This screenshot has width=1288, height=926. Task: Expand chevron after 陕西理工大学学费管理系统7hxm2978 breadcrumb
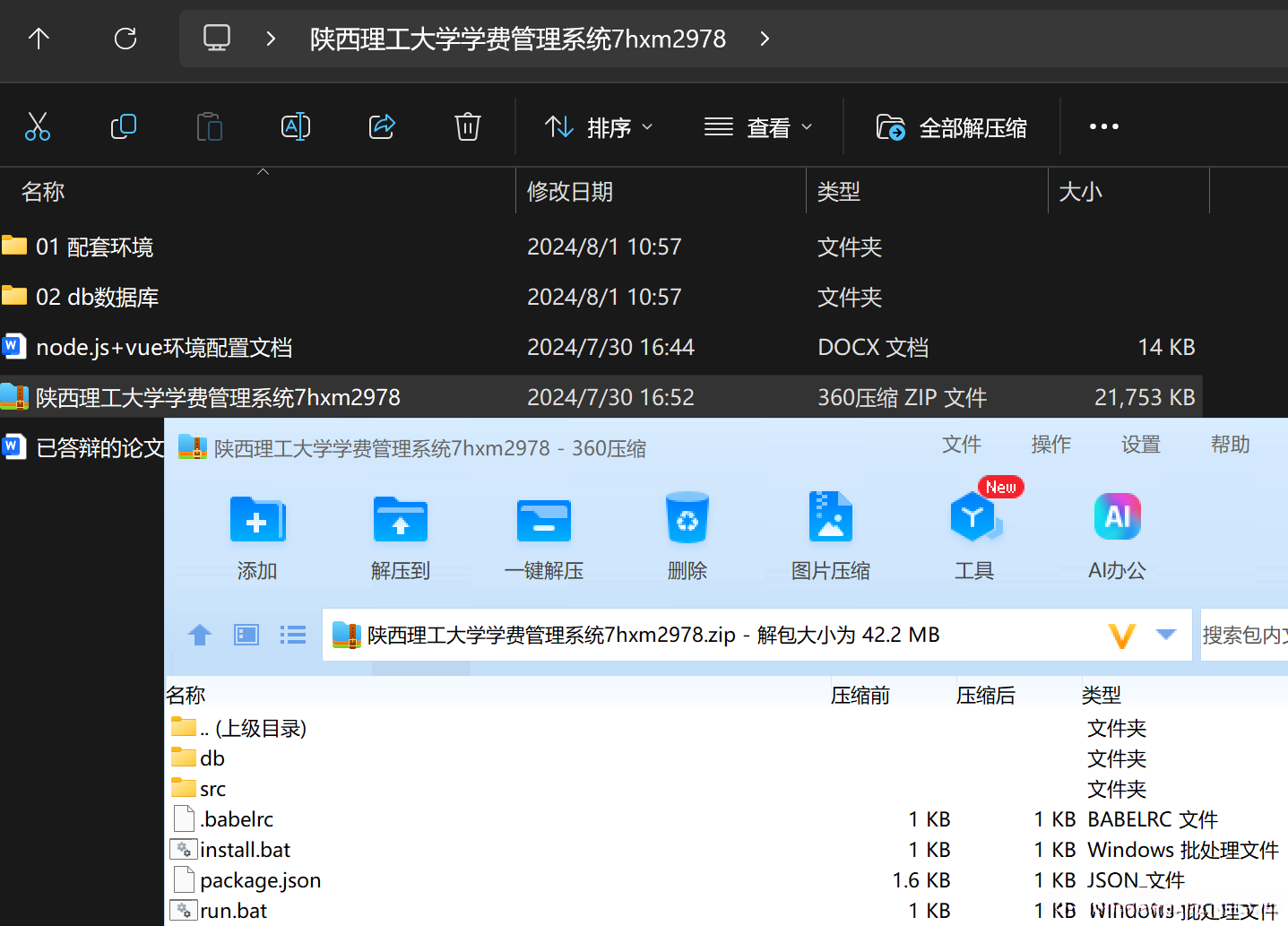click(x=765, y=39)
